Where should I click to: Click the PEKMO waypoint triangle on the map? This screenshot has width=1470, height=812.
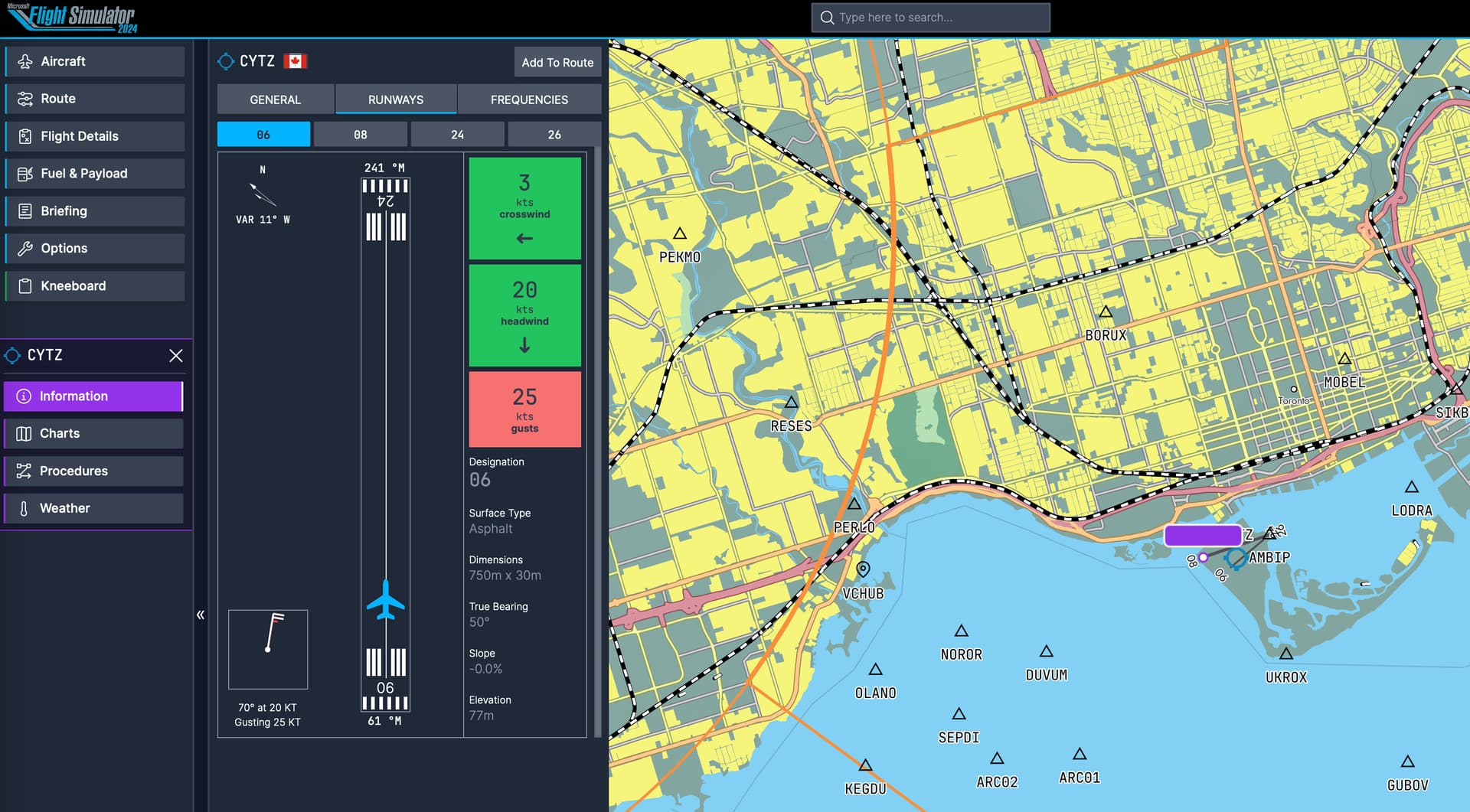pyautogui.click(x=680, y=234)
